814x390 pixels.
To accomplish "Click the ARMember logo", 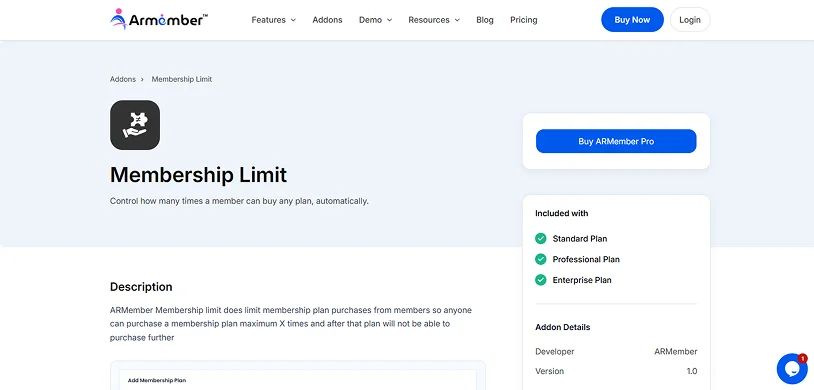I will coord(159,20).
